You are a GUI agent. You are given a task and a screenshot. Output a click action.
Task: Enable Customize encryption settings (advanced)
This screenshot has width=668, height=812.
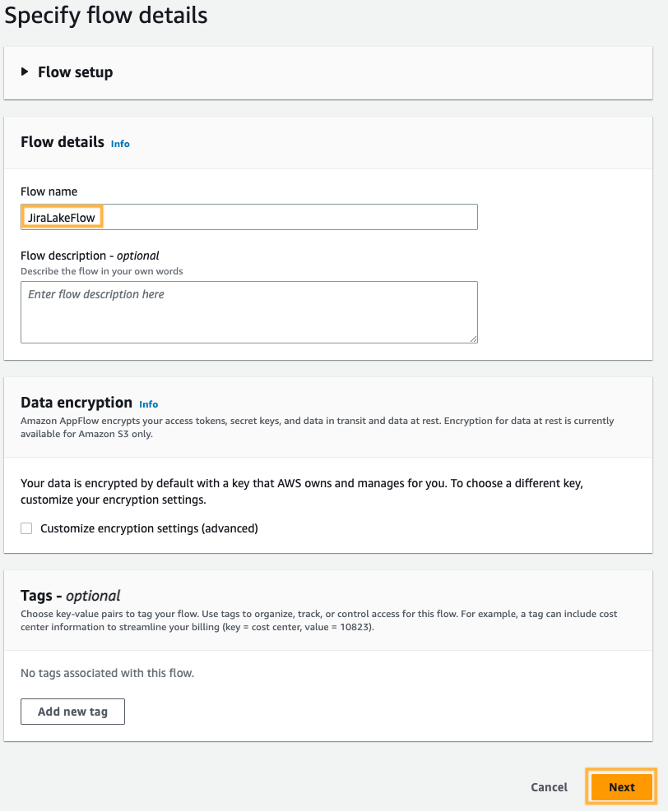point(25,528)
